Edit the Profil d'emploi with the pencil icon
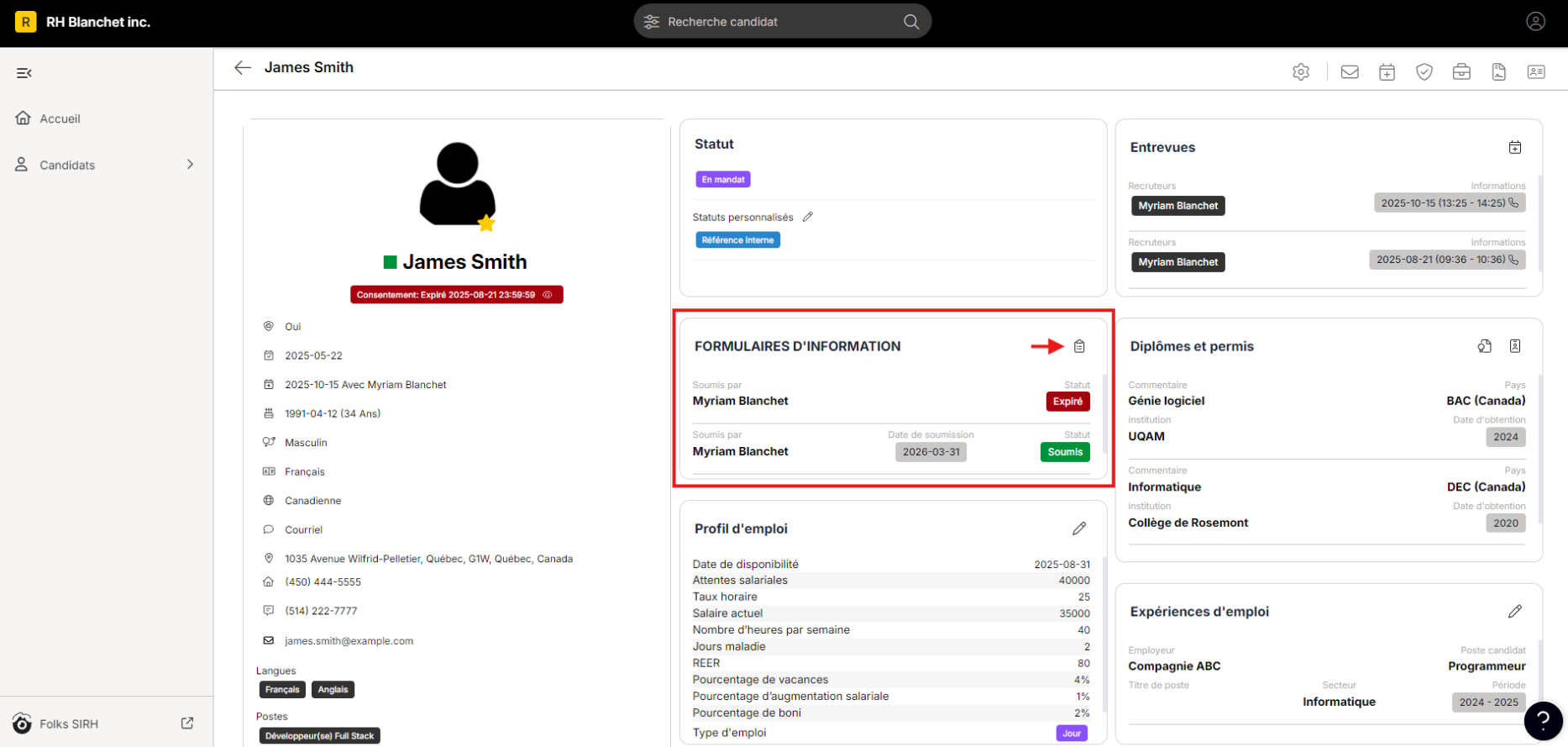Viewport: 1568px width, 747px height. [1080, 529]
